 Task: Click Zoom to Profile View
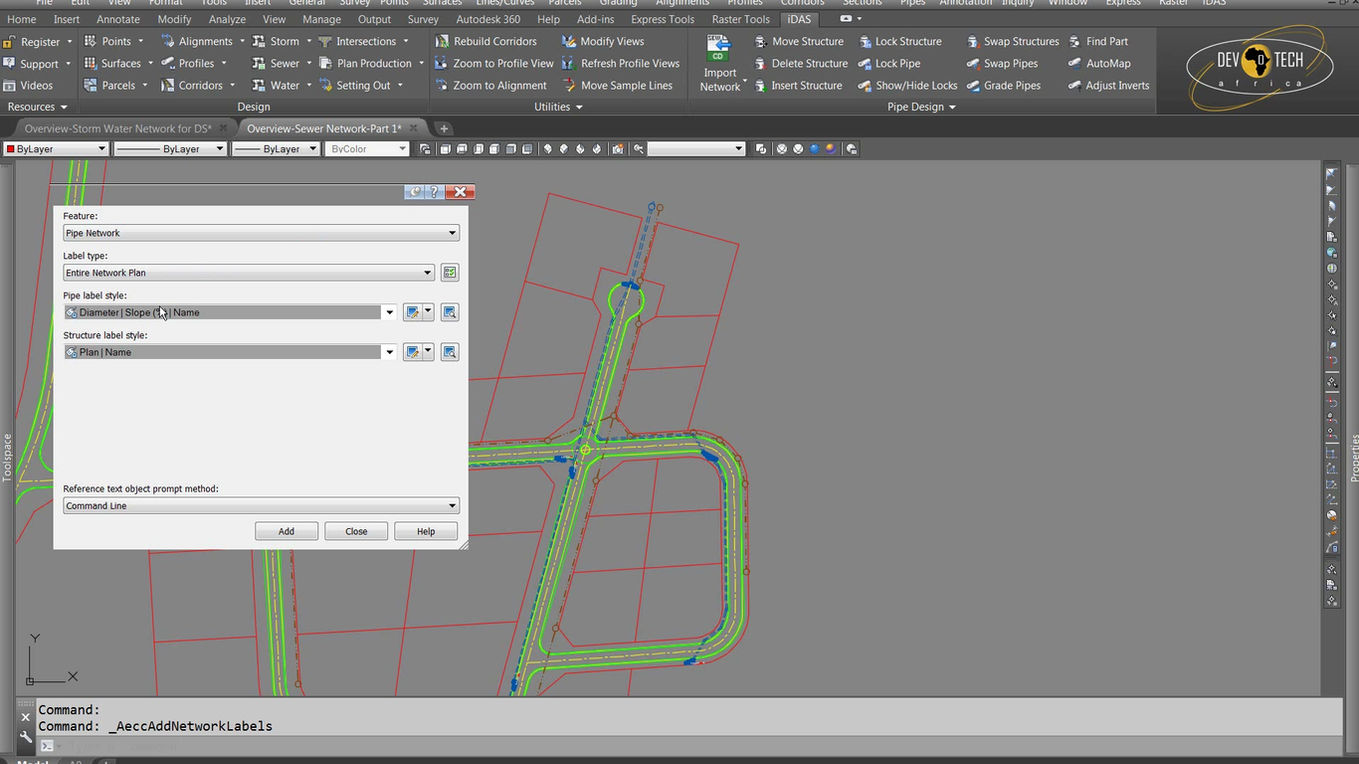pos(493,63)
